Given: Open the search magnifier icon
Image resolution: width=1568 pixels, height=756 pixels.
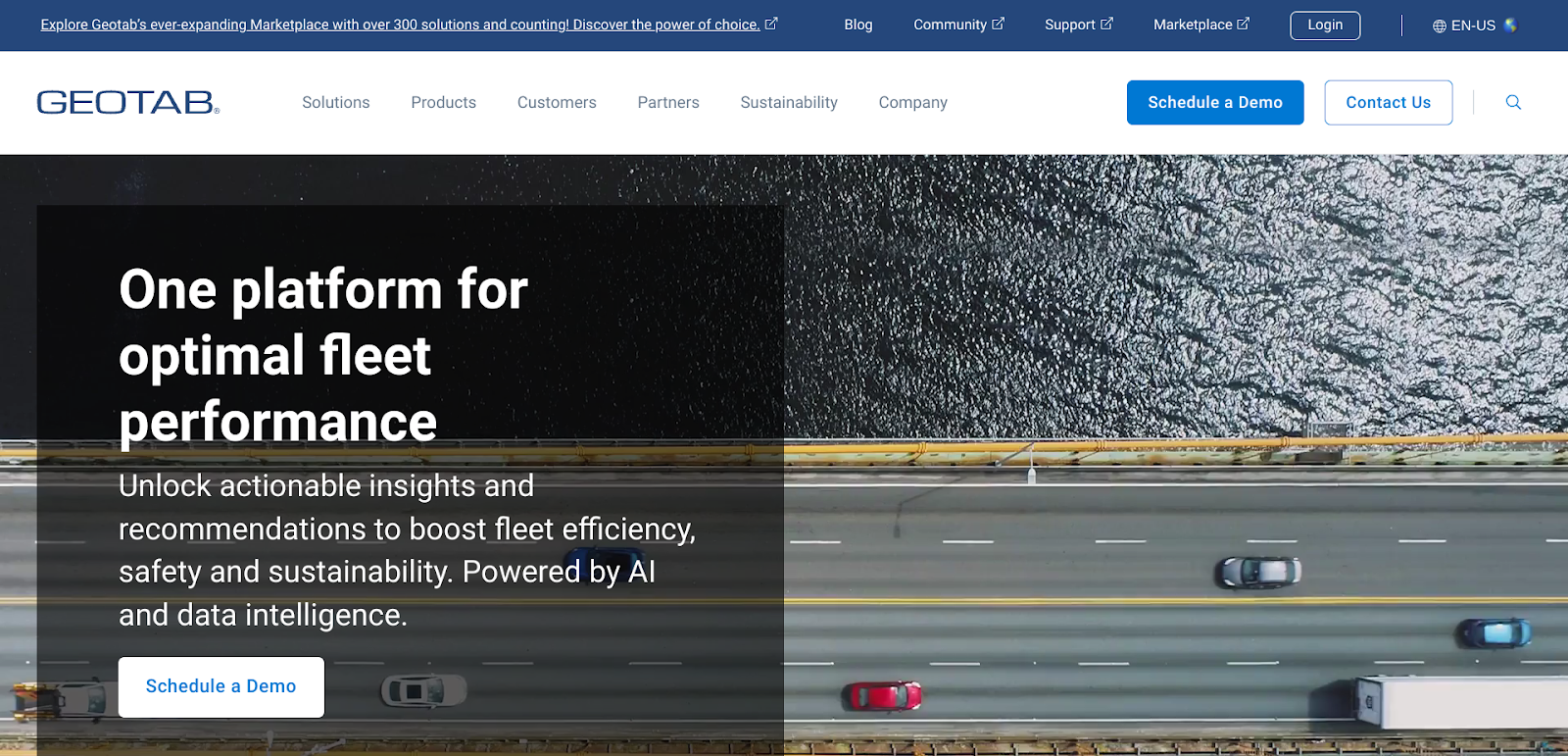Looking at the screenshot, I should [1513, 102].
